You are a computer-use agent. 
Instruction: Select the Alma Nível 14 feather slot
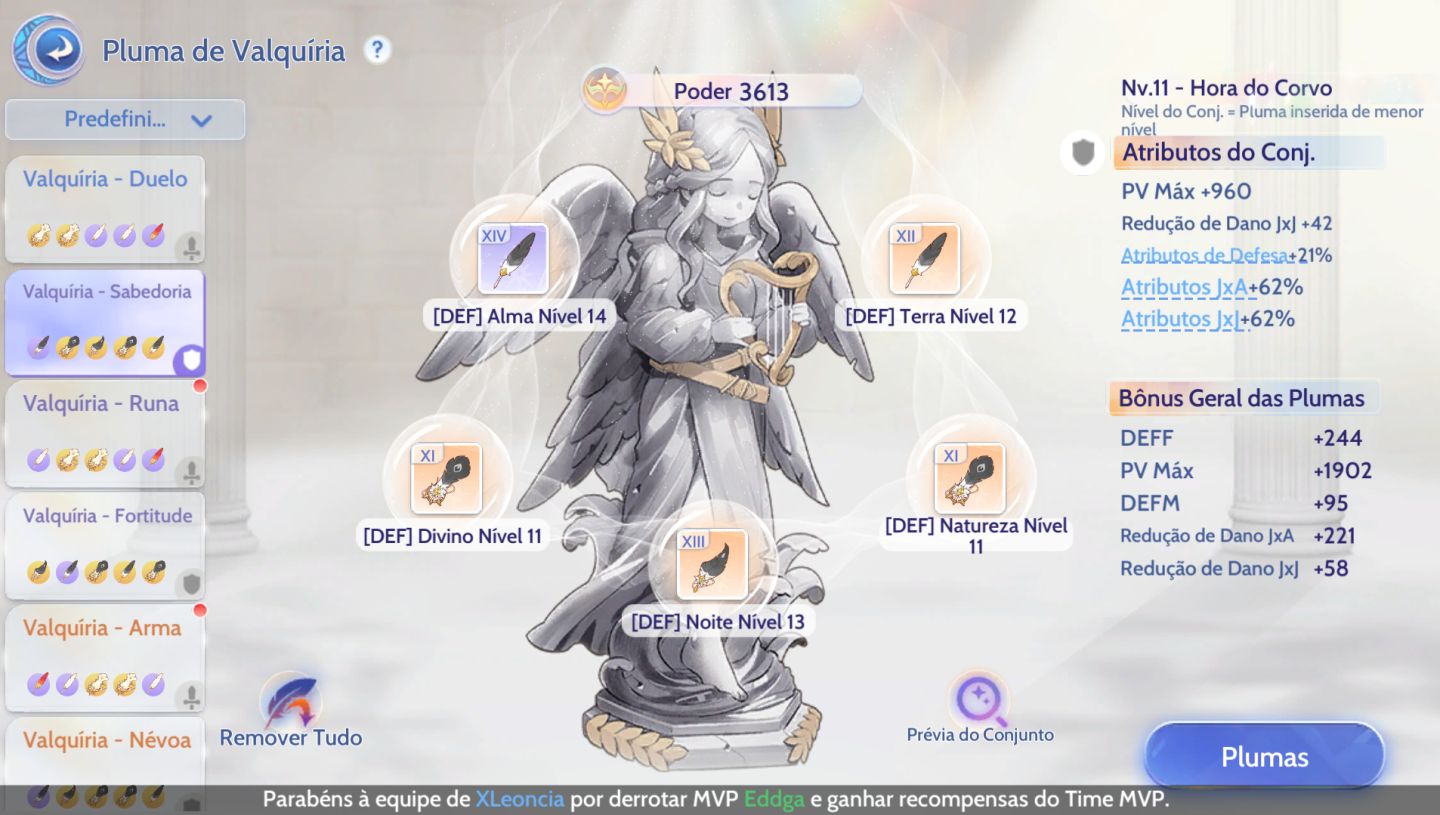click(x=513, y=259)
